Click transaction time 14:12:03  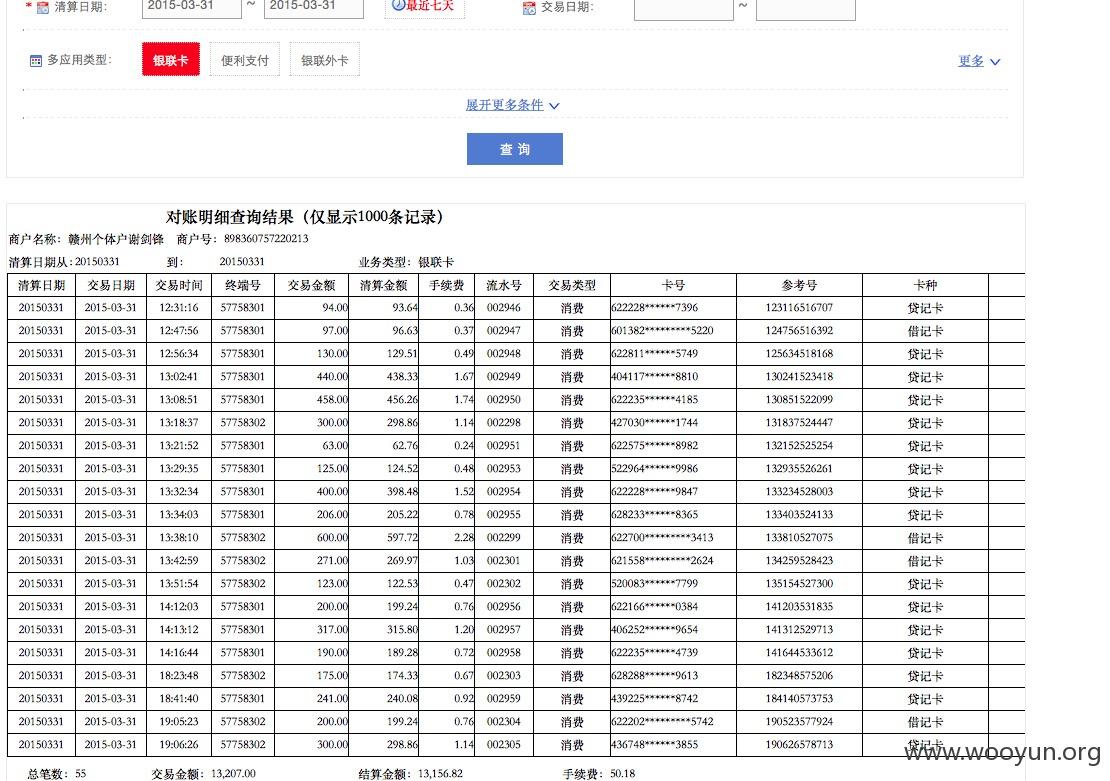pos(179,607)
